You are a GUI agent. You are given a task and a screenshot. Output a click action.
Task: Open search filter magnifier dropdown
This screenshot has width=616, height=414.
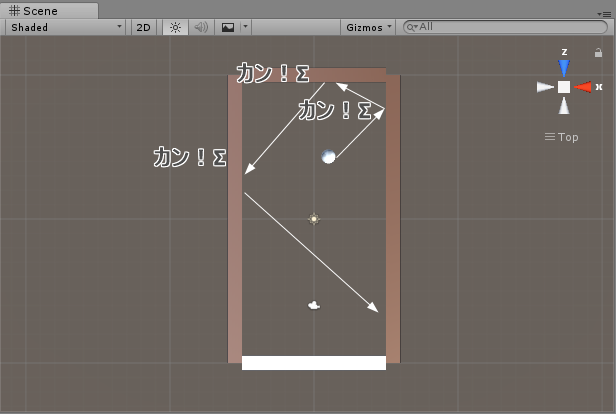(x=411, y=27)
